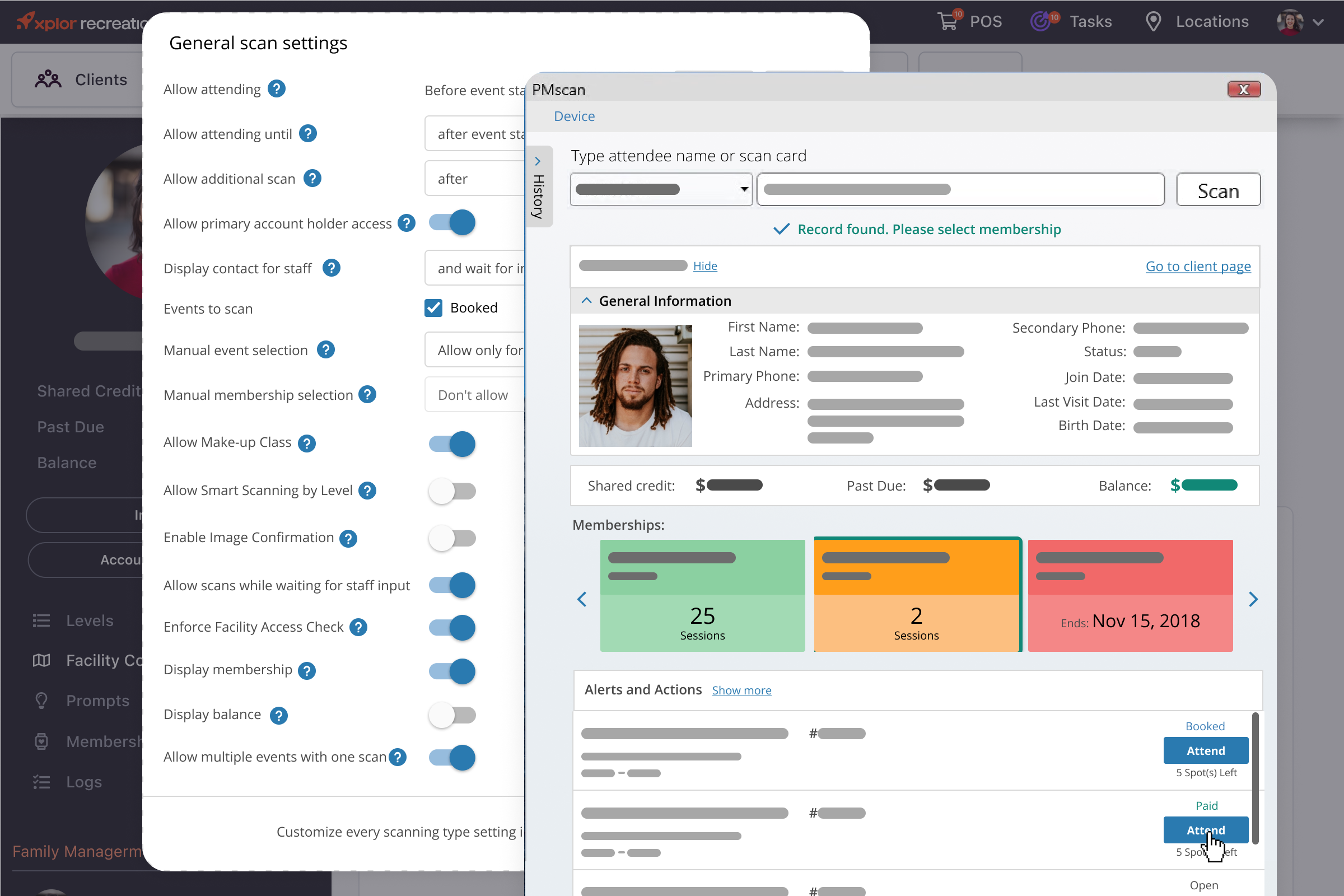Click the Clients people icon in sidebar

coord(48,78)
